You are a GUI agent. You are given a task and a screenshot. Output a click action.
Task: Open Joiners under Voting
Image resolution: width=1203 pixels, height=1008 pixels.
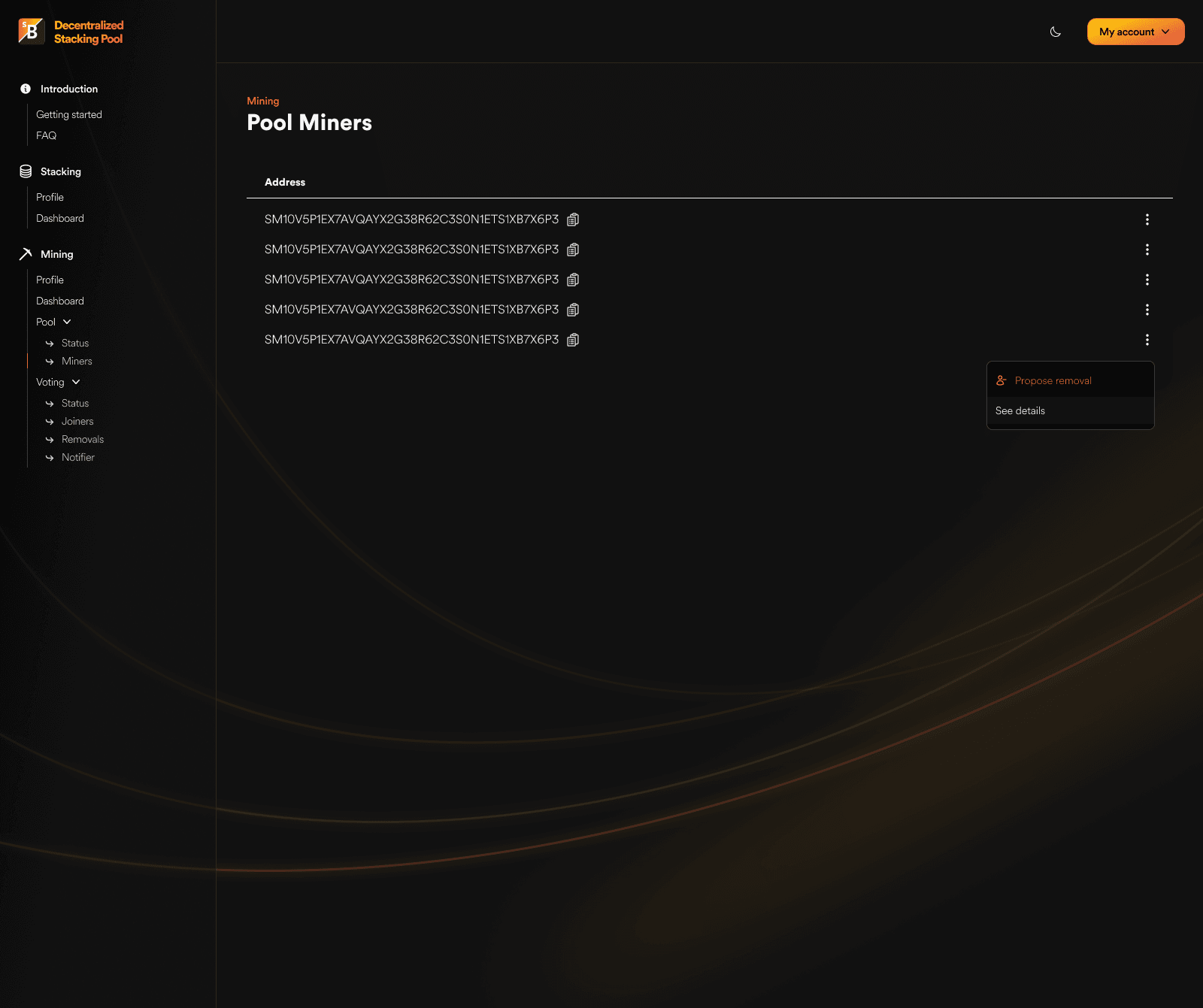77,421
